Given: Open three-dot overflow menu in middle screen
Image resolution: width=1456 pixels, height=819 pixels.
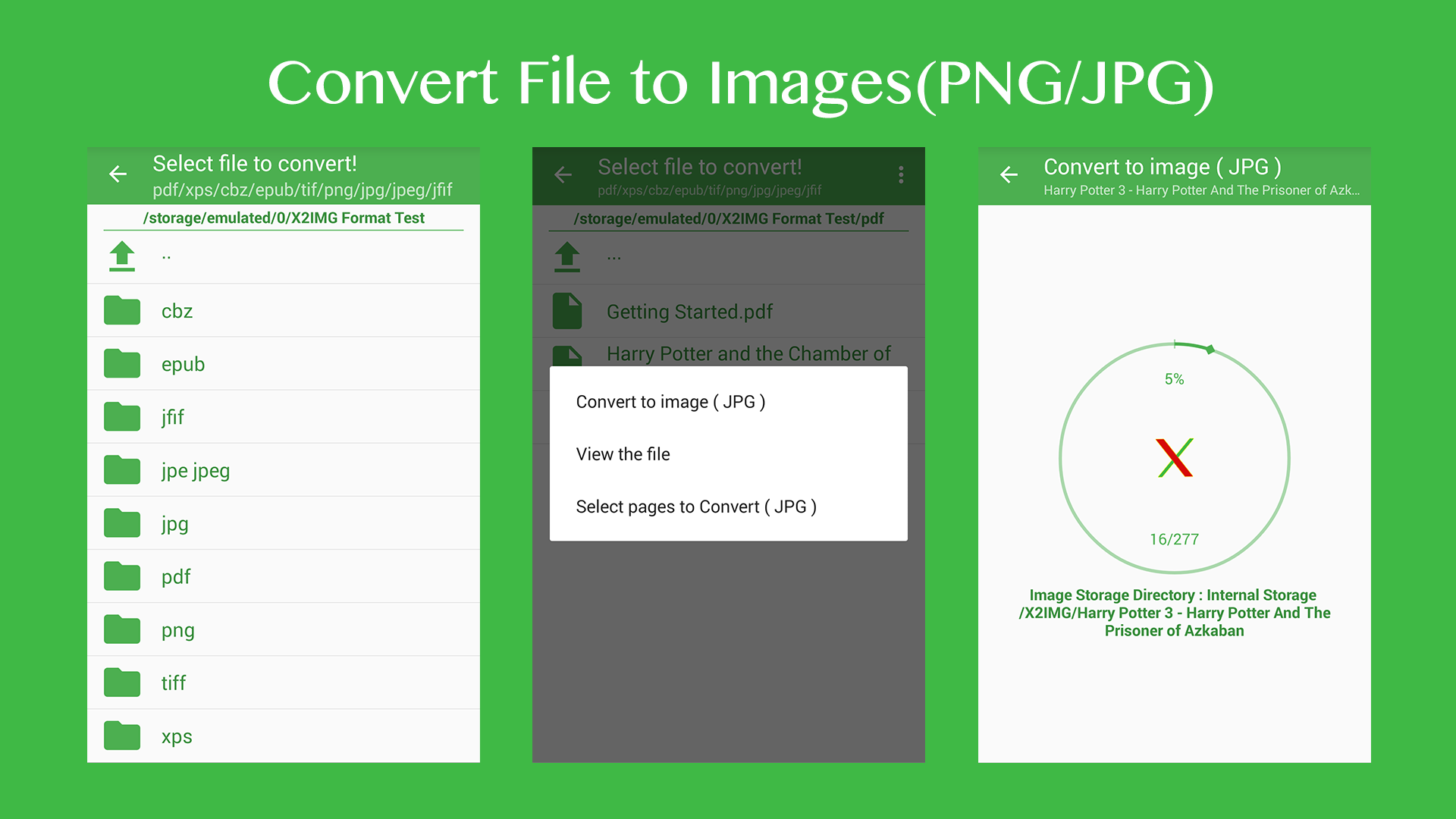Looking at the screenshot, I should pos(901,175).
